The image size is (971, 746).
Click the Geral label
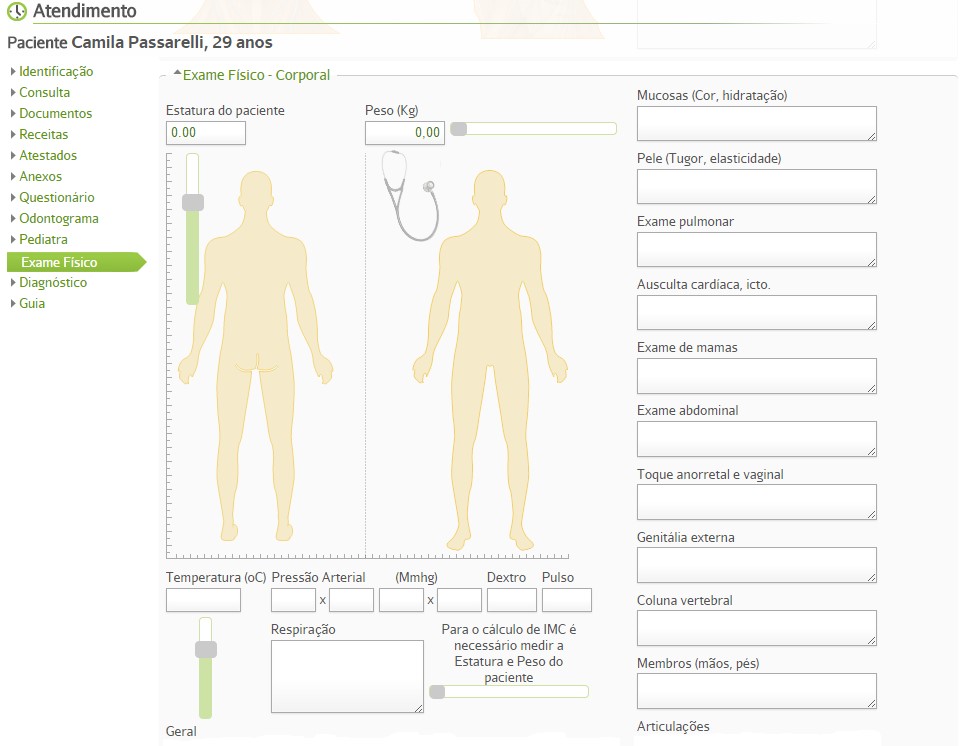[x=181, y=731]
